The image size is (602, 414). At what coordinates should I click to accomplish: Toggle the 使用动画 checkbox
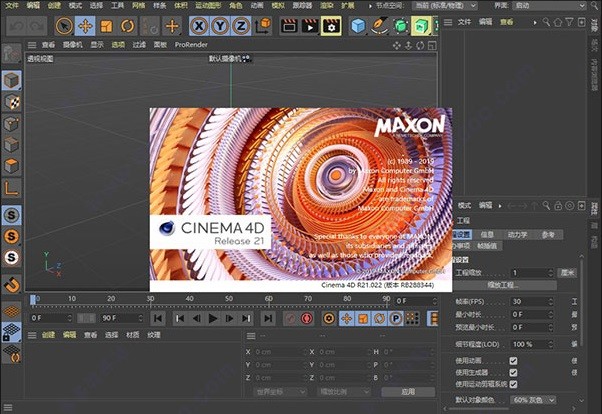513,361
